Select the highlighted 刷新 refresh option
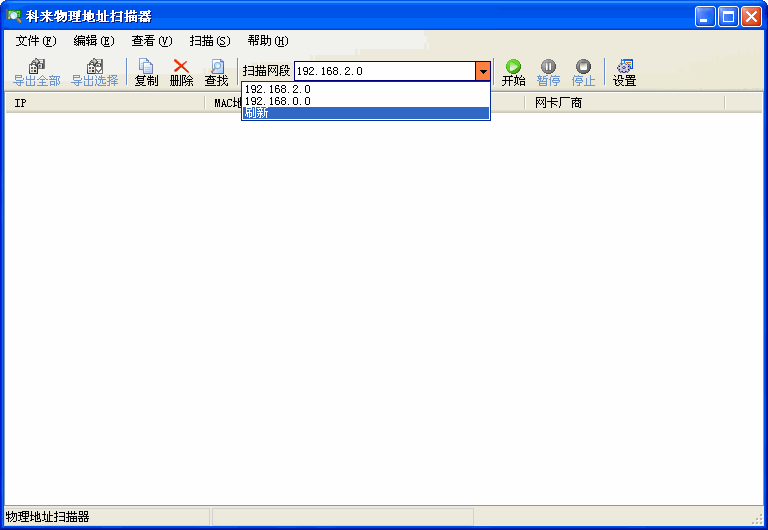Viewport: 768px width, 530px height. pos(366,113)
